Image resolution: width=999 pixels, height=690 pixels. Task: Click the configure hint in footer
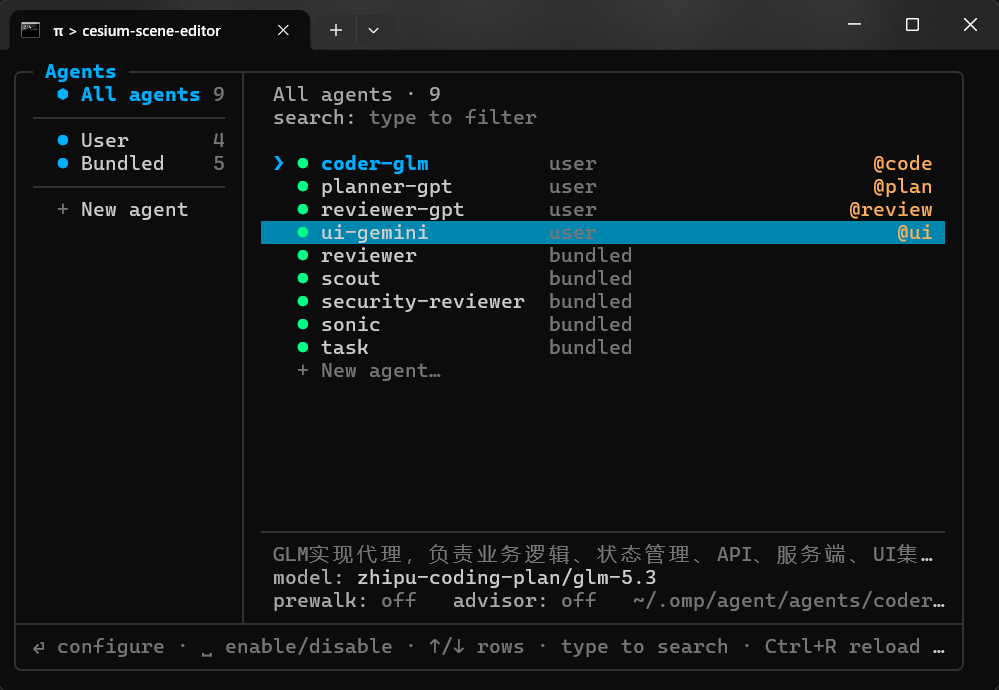99,647
